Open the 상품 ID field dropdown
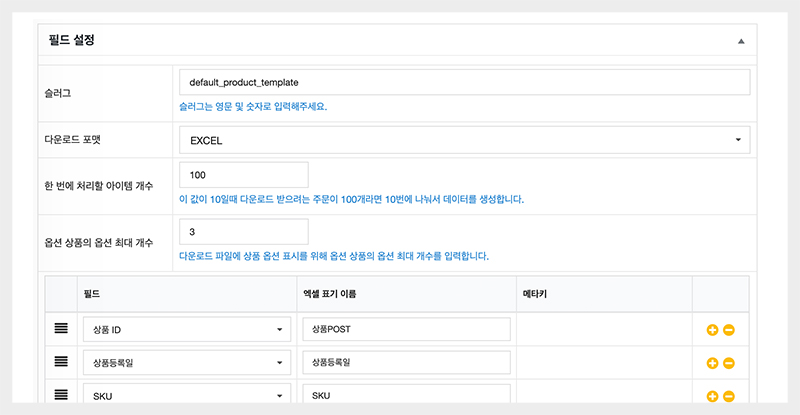 (x=187, y=331)
